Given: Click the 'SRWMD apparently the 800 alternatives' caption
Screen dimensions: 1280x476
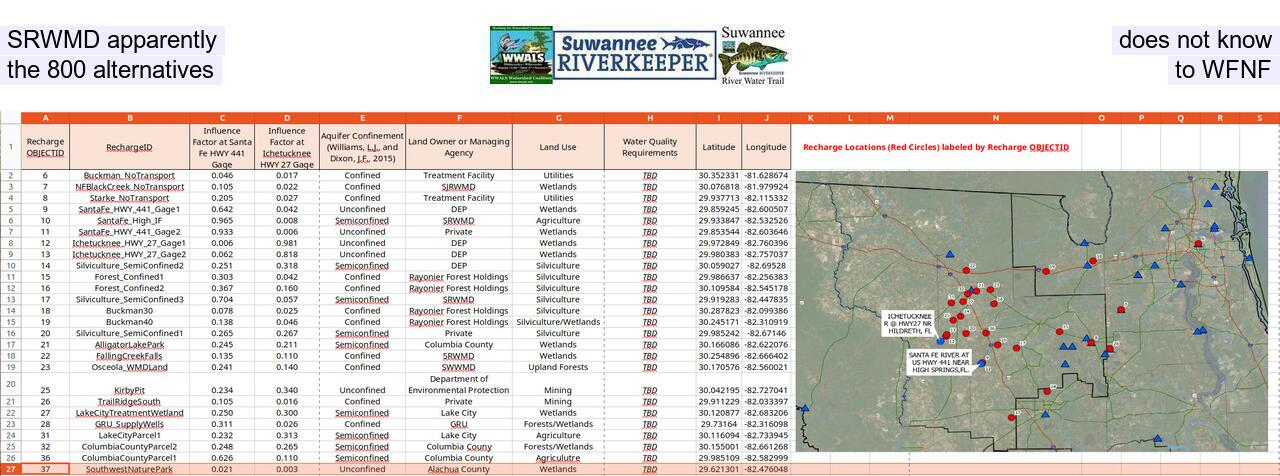Looking at the screenshot, I should coord(112,55).
